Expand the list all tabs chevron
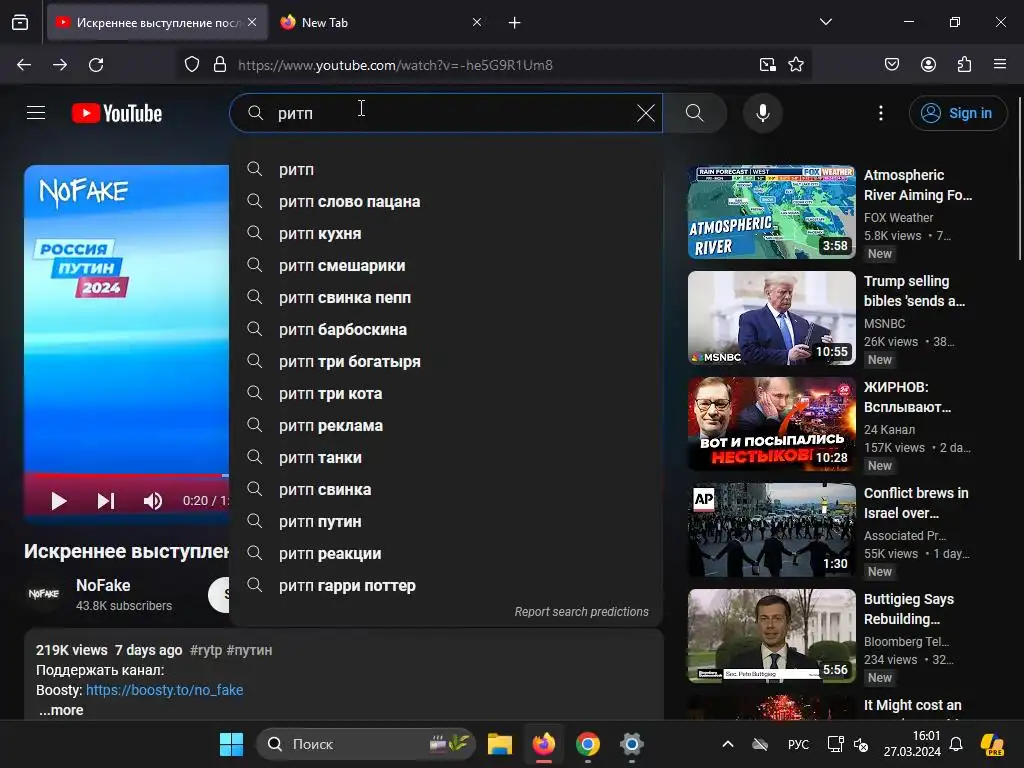The height and width of the screenshot is (768, 1024). pos(825,22)
